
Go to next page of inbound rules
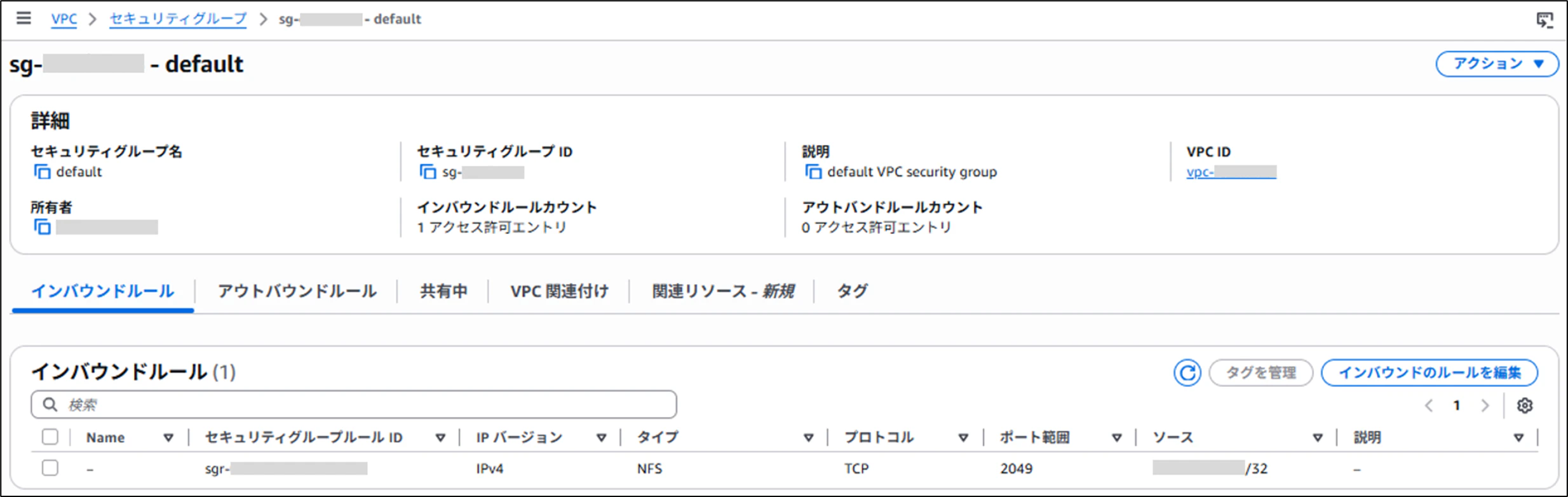coord(1485,405)
